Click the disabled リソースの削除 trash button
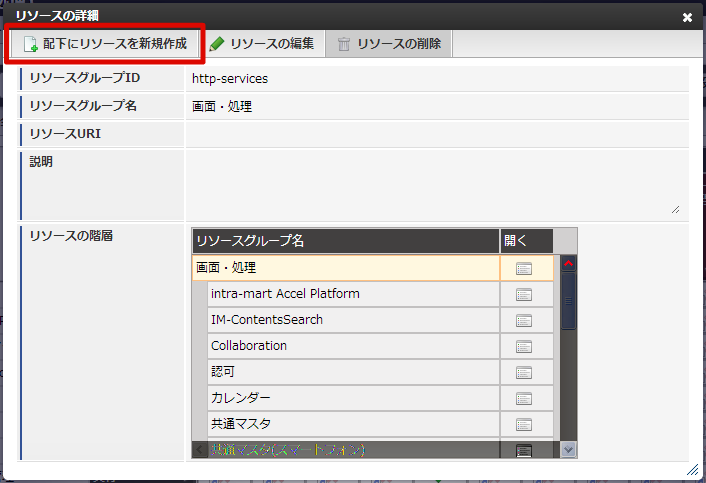Screen dimensions: 706x483 [391, 44]
